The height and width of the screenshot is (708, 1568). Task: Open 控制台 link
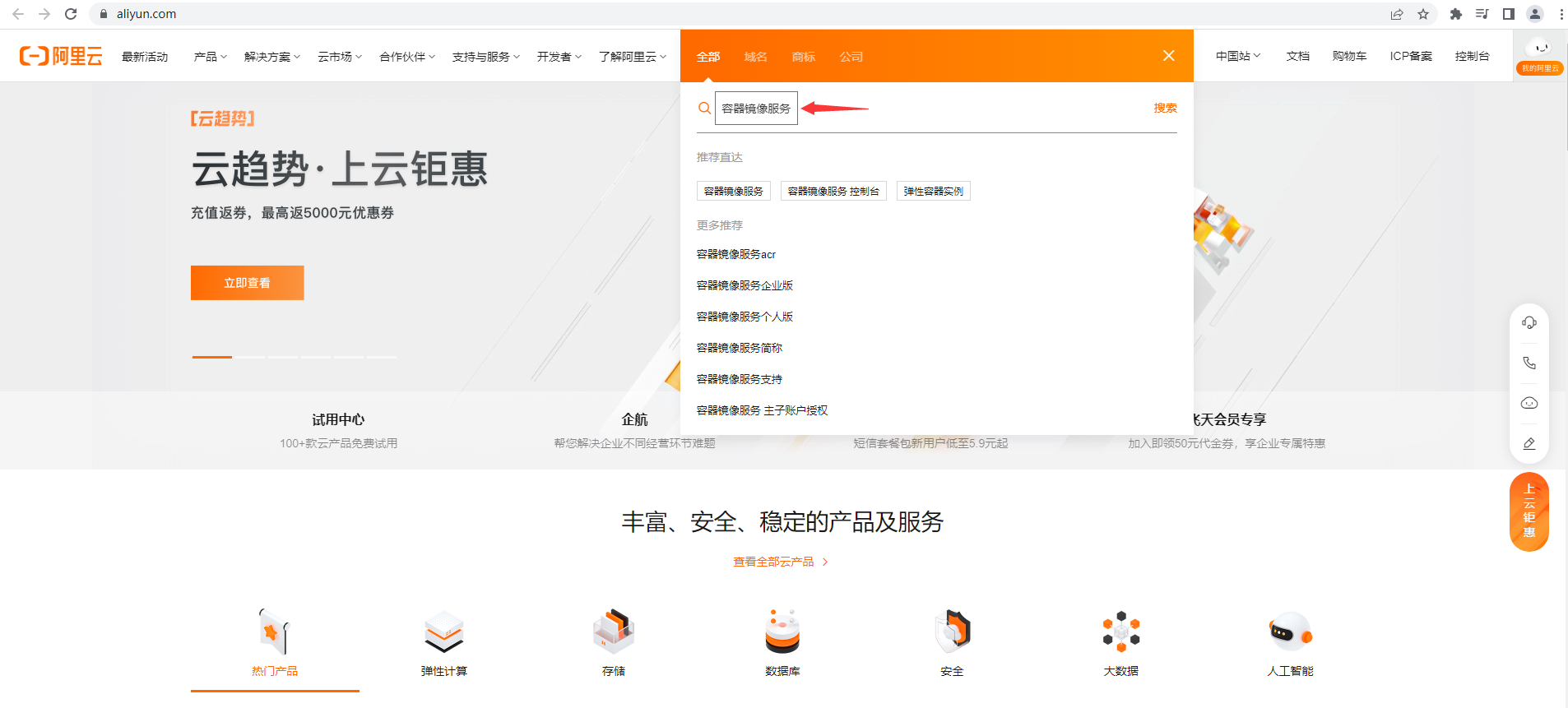(1473, 56)
